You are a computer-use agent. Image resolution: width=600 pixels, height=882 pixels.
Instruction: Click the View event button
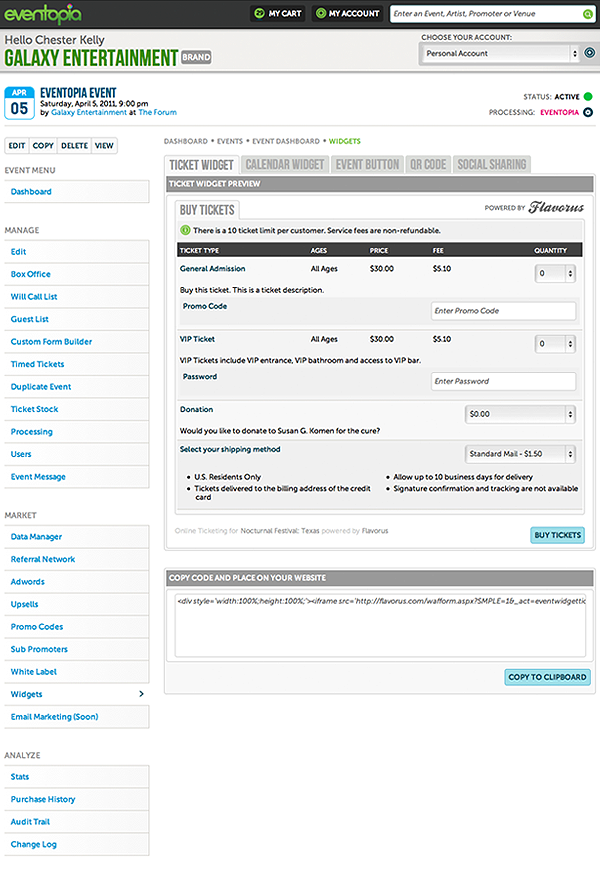click(x=104, y=146)
